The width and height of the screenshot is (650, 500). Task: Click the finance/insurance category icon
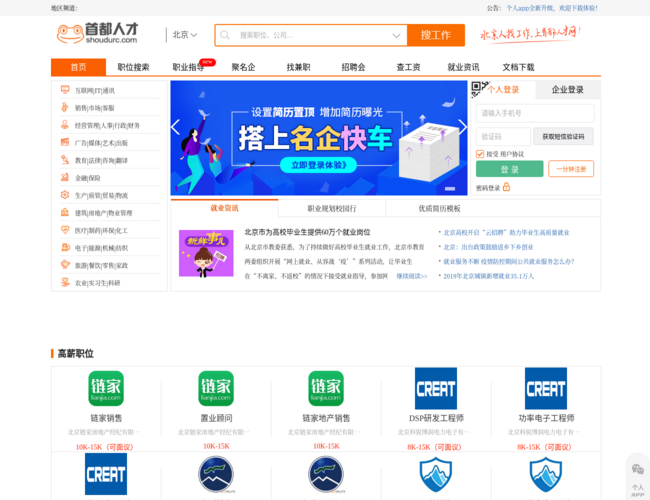(x=65, y=177)
